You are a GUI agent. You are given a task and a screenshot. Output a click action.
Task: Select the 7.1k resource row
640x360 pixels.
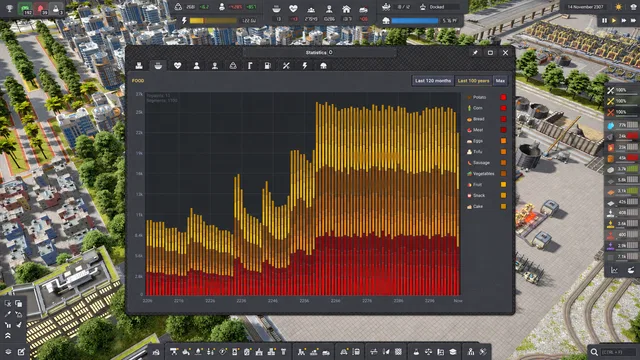tap(622, 256)
